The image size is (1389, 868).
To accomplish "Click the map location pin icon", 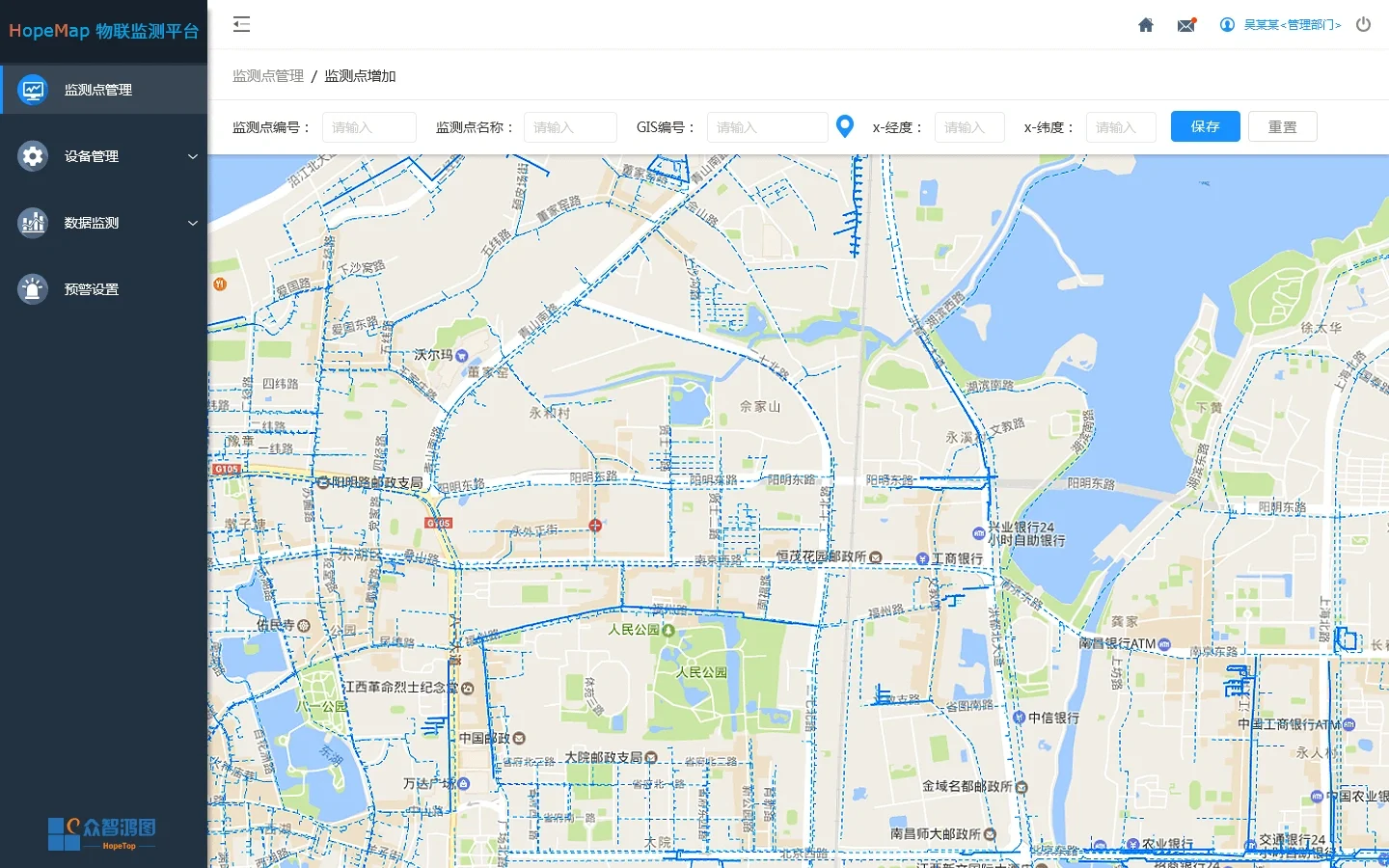I will (x=845, y=125).
